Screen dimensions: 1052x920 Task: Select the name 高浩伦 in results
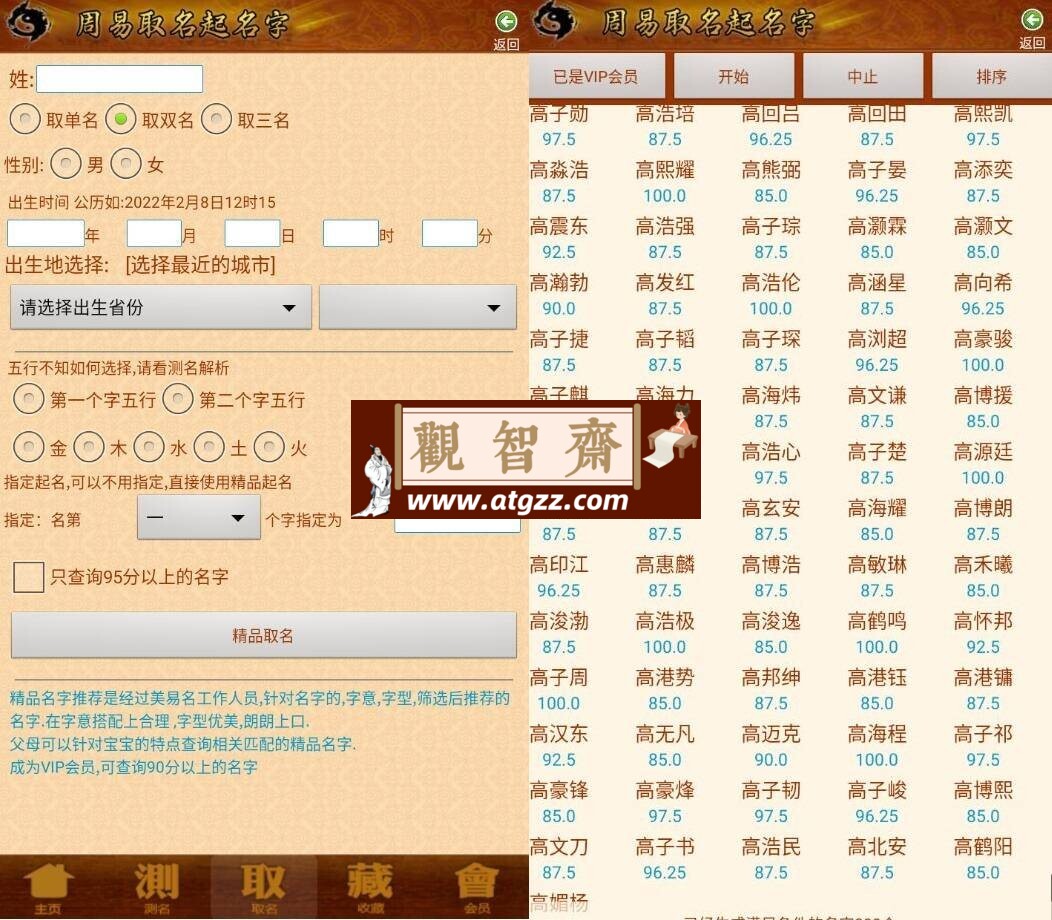click(771, 283)
